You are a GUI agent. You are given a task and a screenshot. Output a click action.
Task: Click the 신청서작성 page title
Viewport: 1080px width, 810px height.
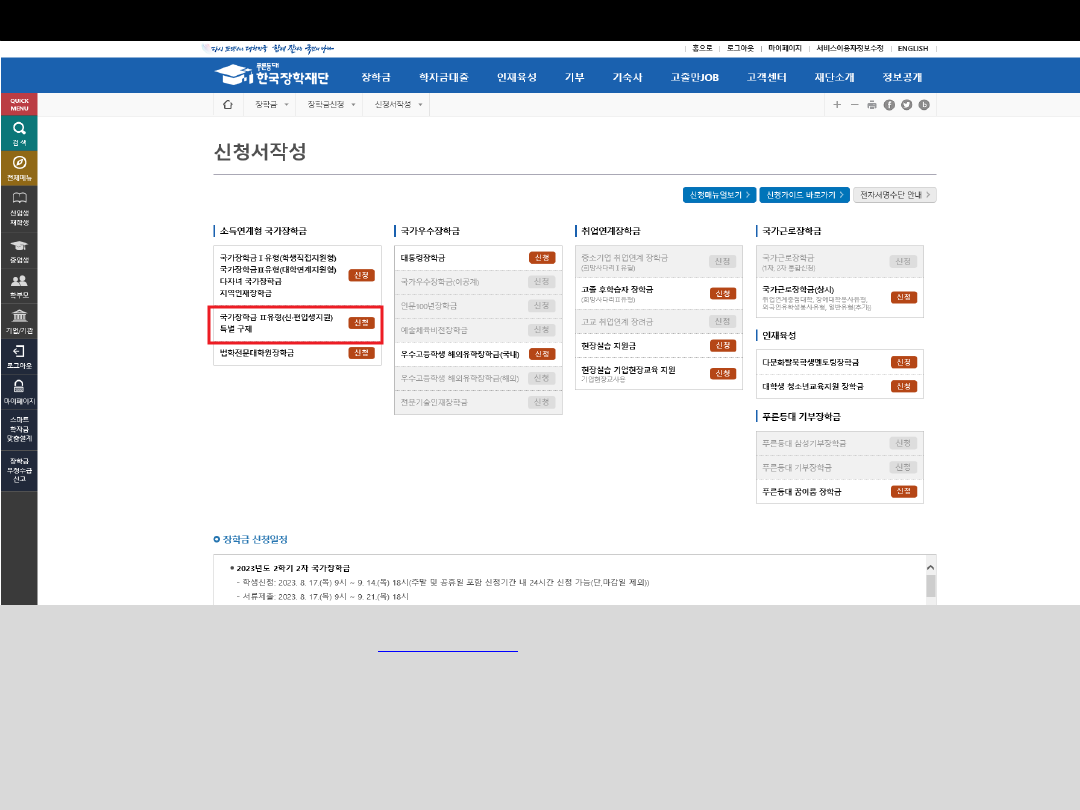pyautogui.click(x=260, y=152)
